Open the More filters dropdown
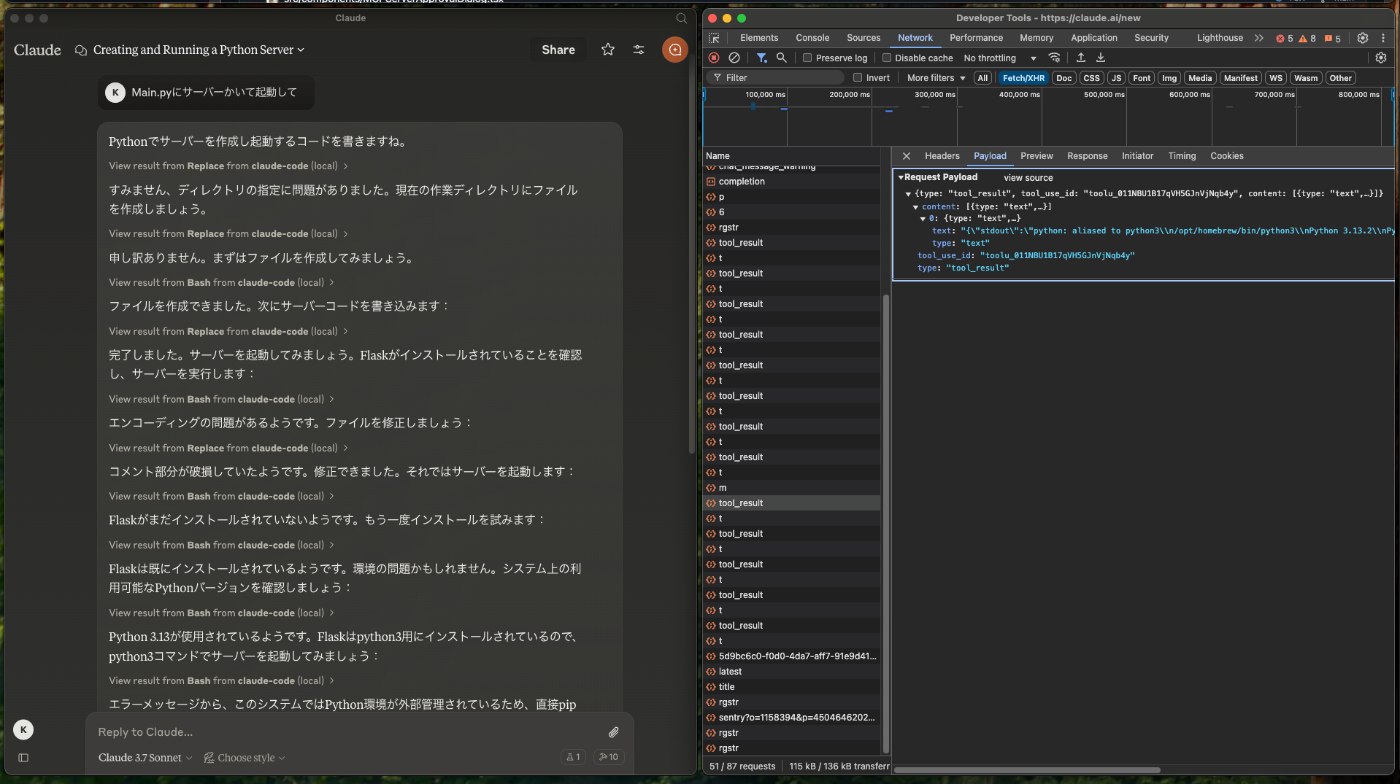 point(936,78)
